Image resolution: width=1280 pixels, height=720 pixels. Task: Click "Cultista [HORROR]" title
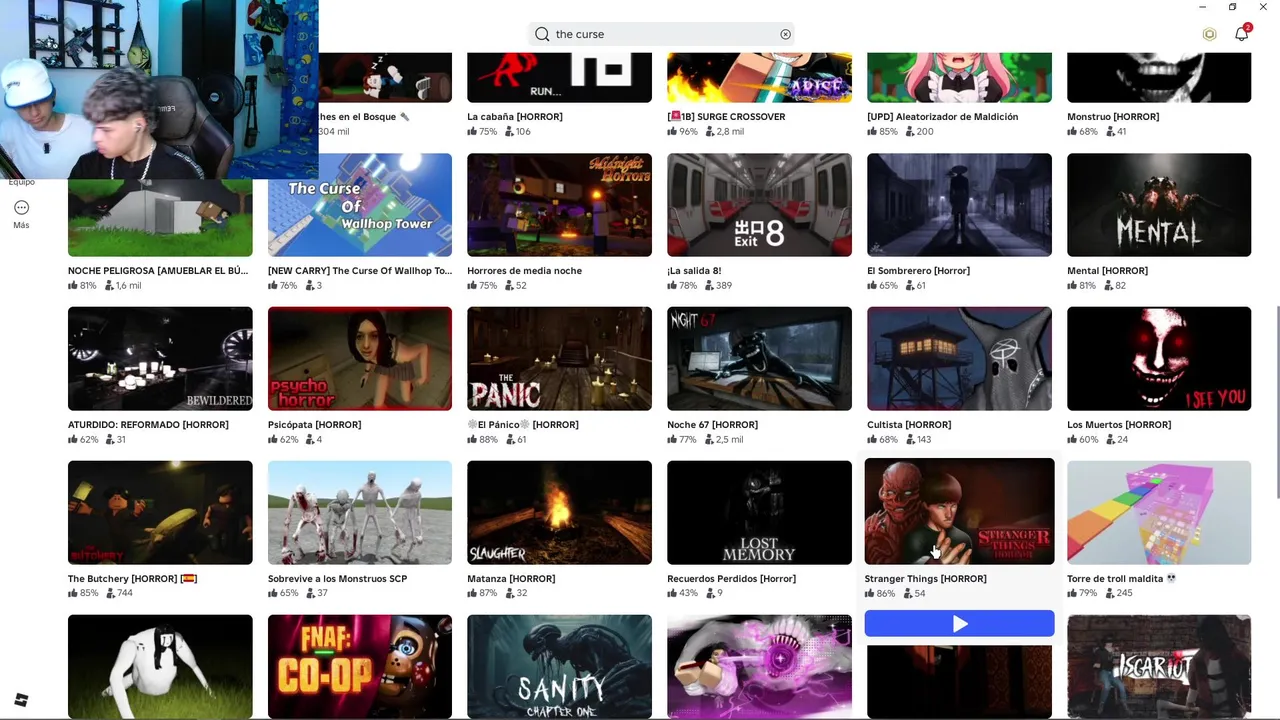[909, 425]
